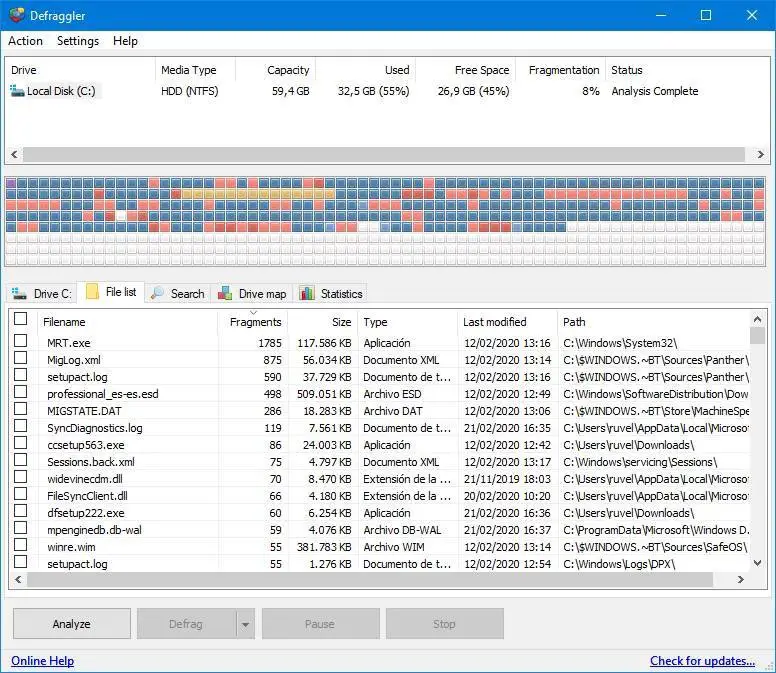
Task: Click the file list horizontal scroll right arrow
Action: pos(740,579)
